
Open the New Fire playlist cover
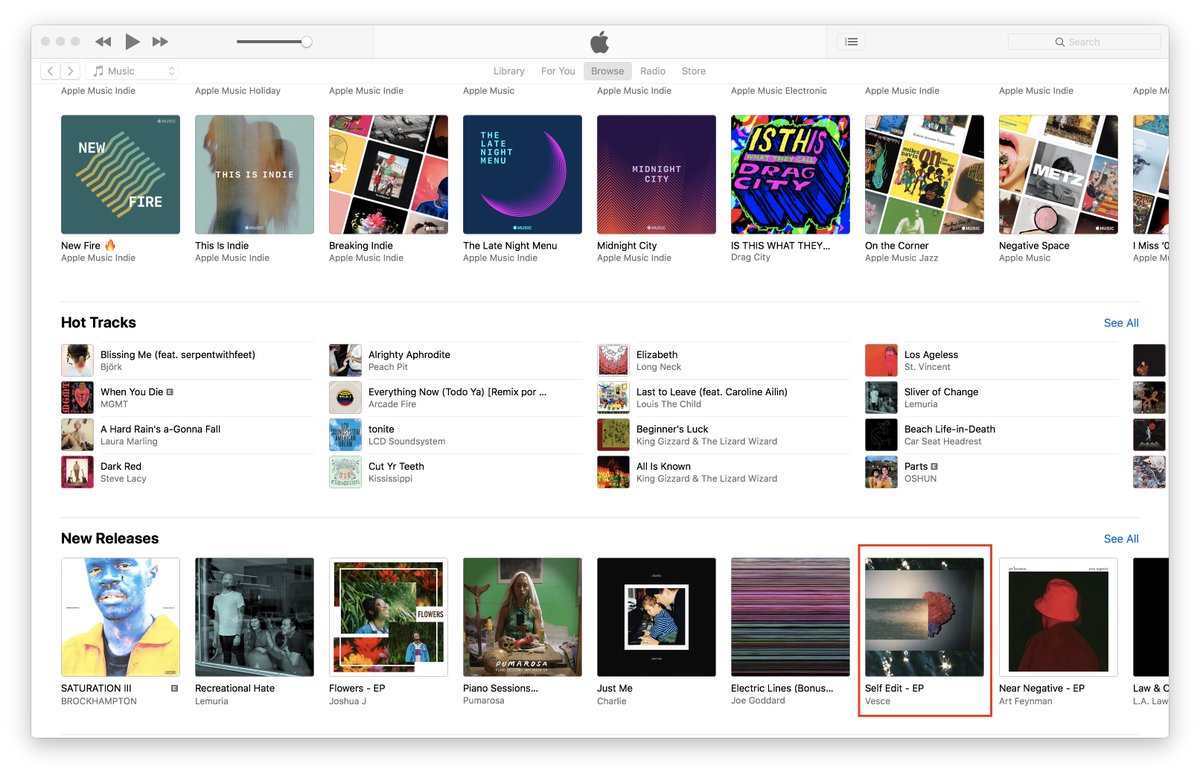(120, 174)
